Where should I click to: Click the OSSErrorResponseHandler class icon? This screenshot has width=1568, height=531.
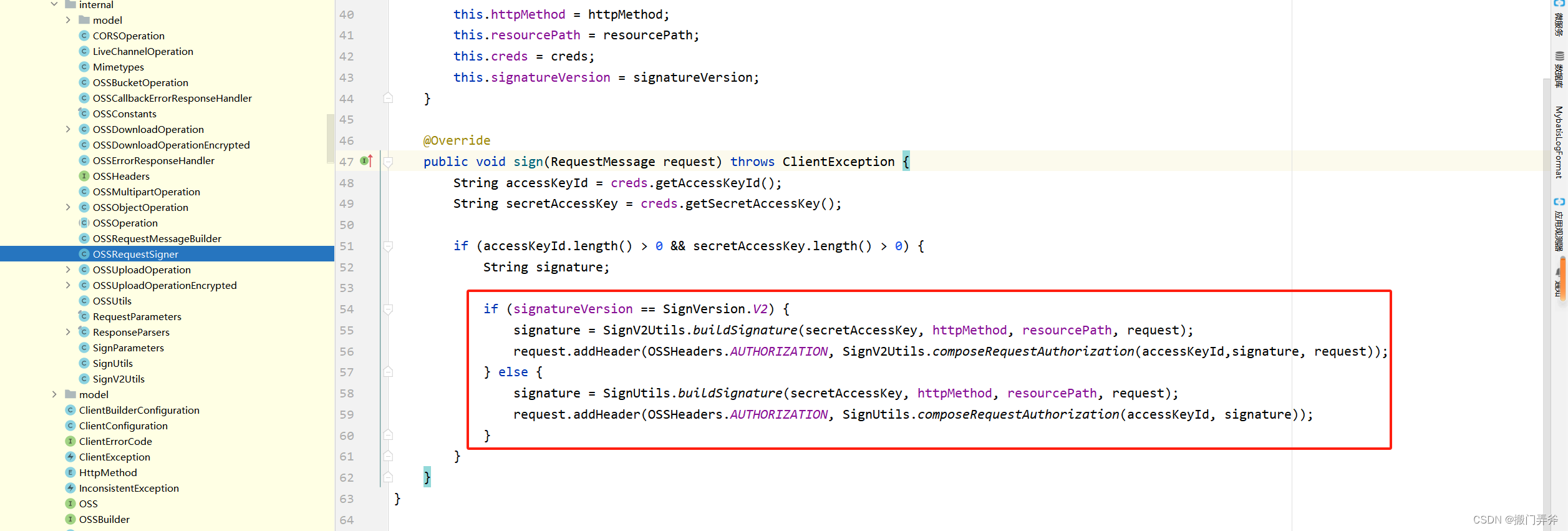[x=84, y=160]
